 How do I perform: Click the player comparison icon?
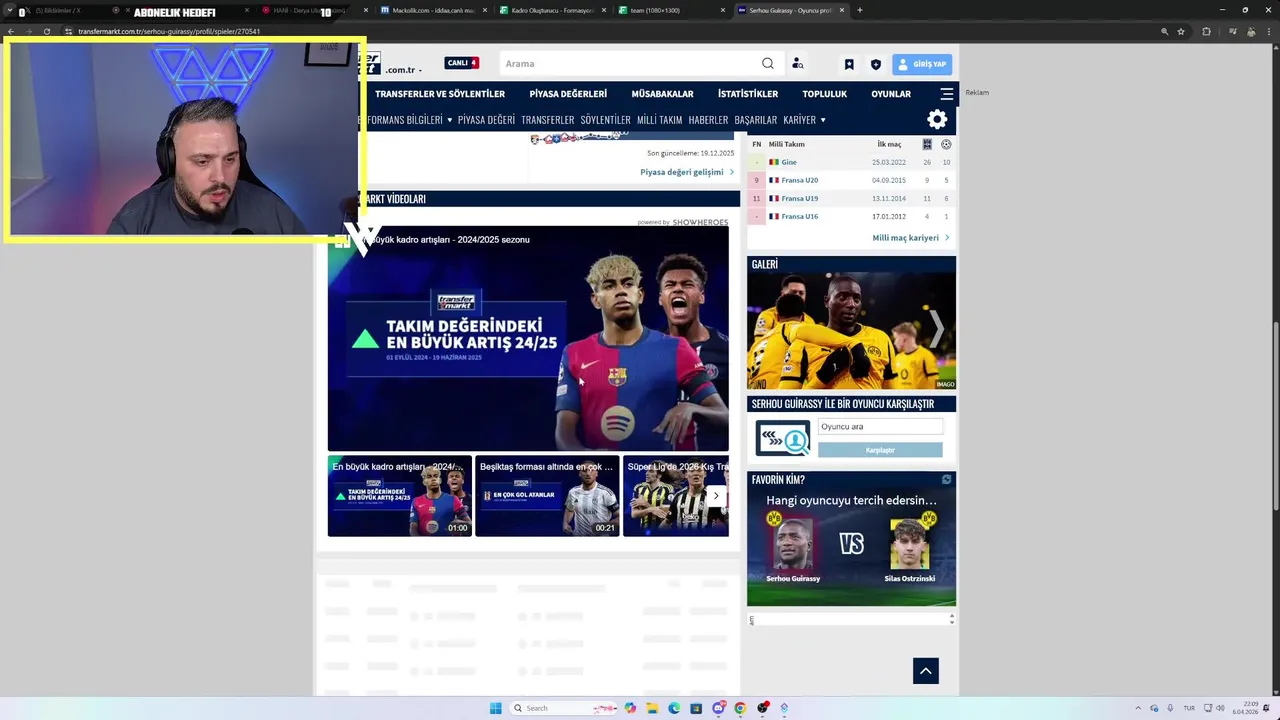click(783, 438)
